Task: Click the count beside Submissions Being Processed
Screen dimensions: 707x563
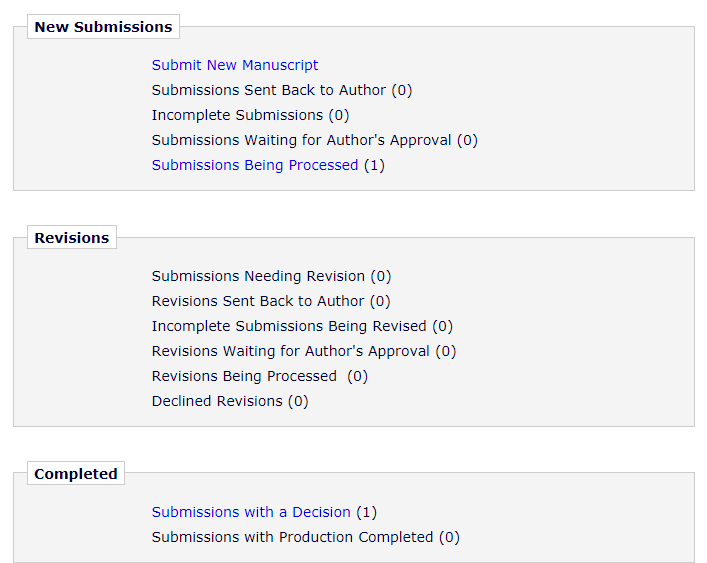Action: 374,165
